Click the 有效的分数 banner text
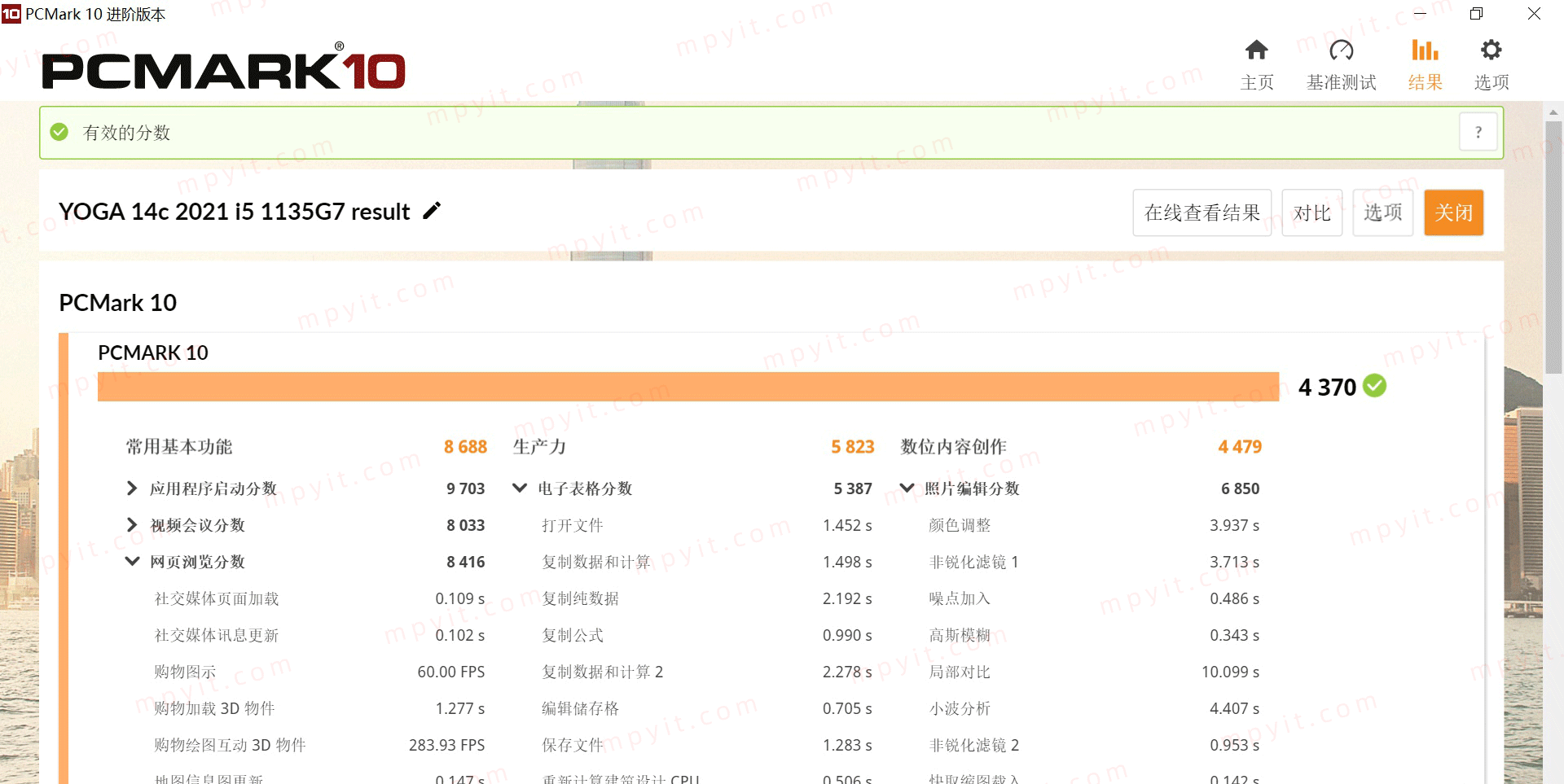The image size is (1564, 784). pos(126,132)
